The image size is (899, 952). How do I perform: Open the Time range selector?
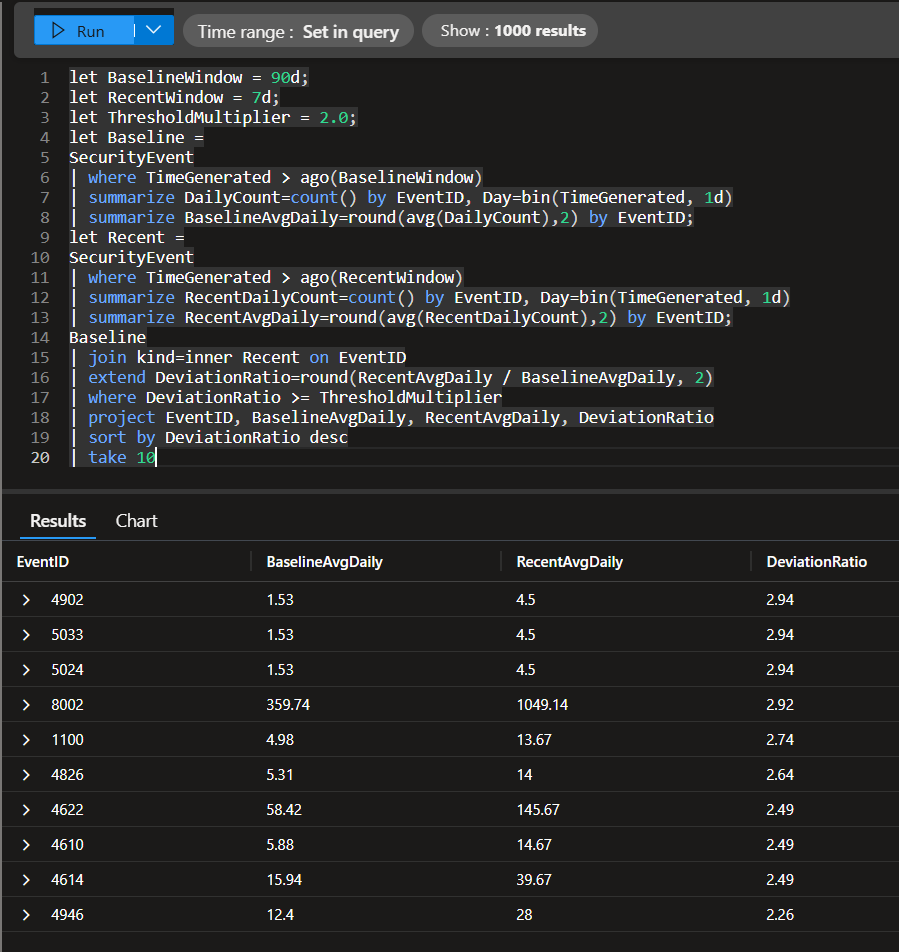coord(298,31)
